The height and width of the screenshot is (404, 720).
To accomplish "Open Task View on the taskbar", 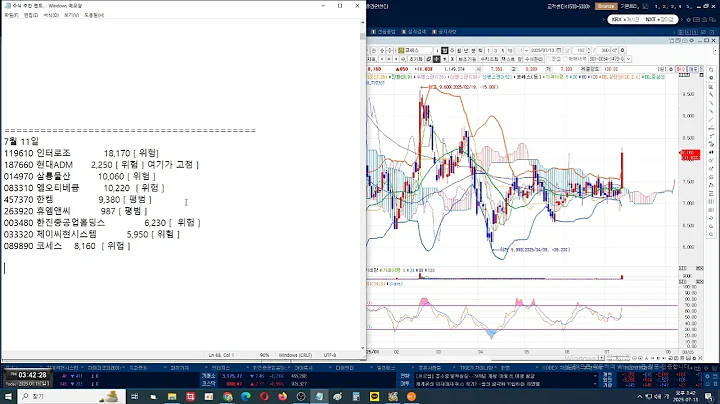I will (x=135, y=396).
